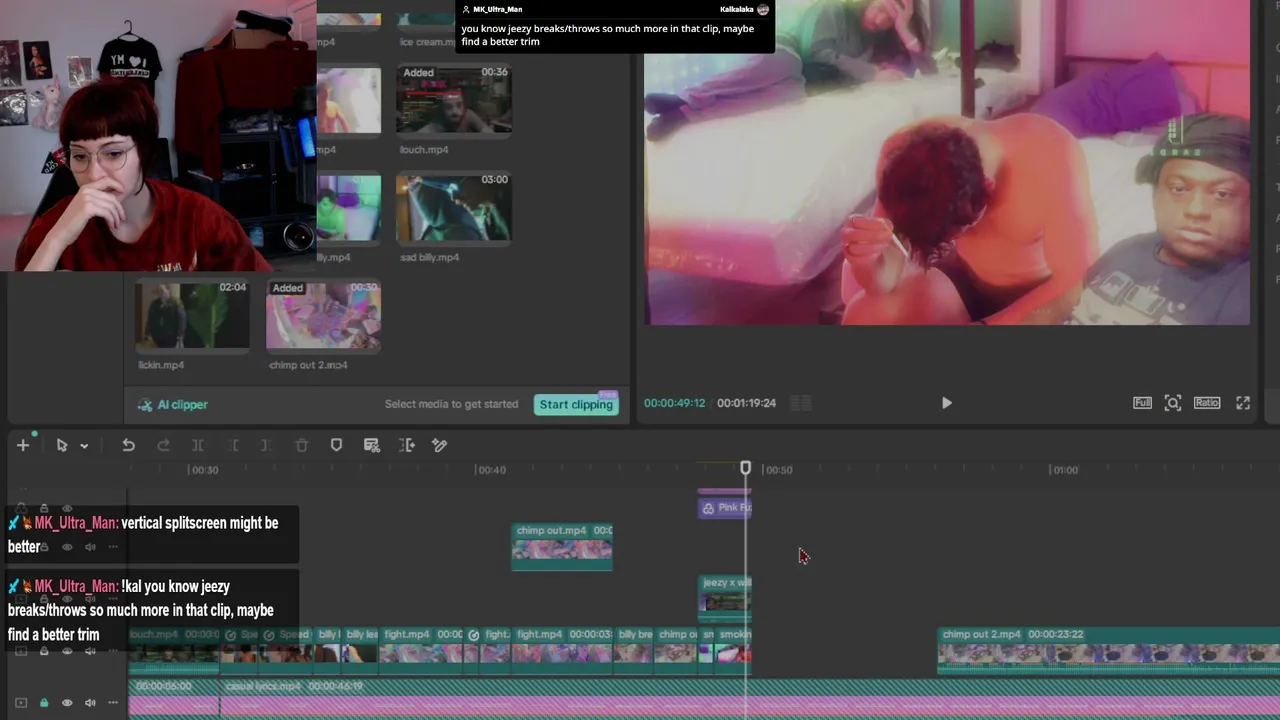Click the current timecode 00:00:49:12

(x=674, y=403)
